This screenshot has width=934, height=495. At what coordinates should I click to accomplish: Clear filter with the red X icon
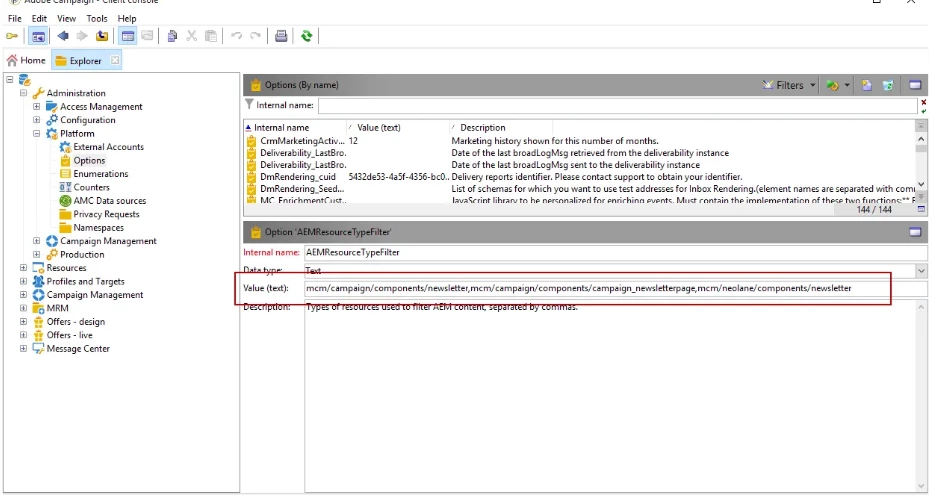pyautogui.click(x=924, y=102)
